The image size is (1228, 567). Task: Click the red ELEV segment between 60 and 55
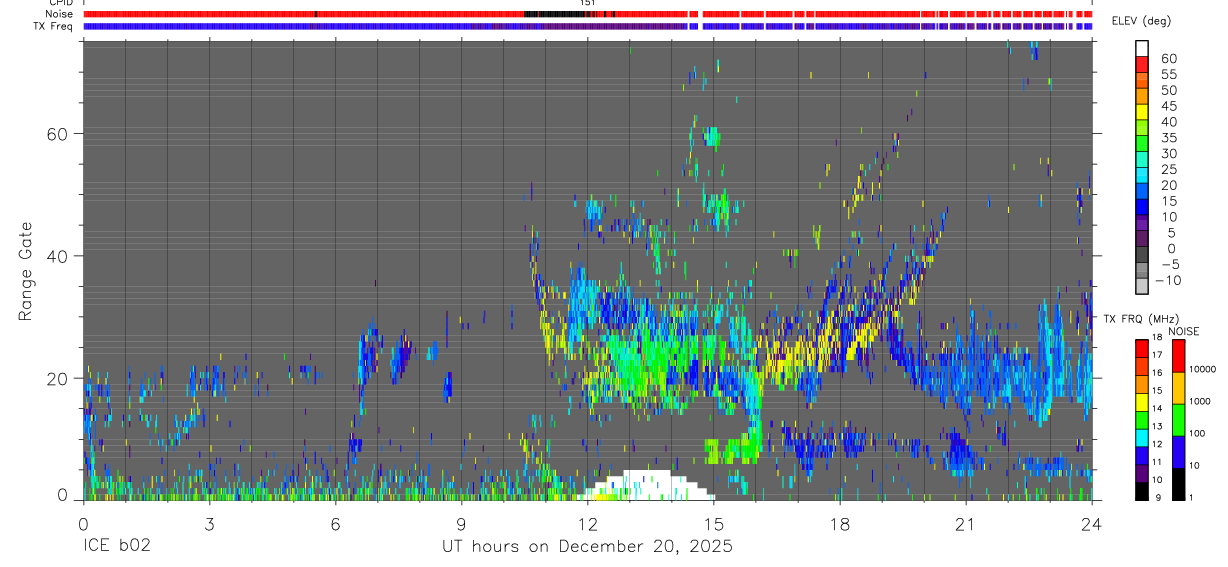point(1142,66)
